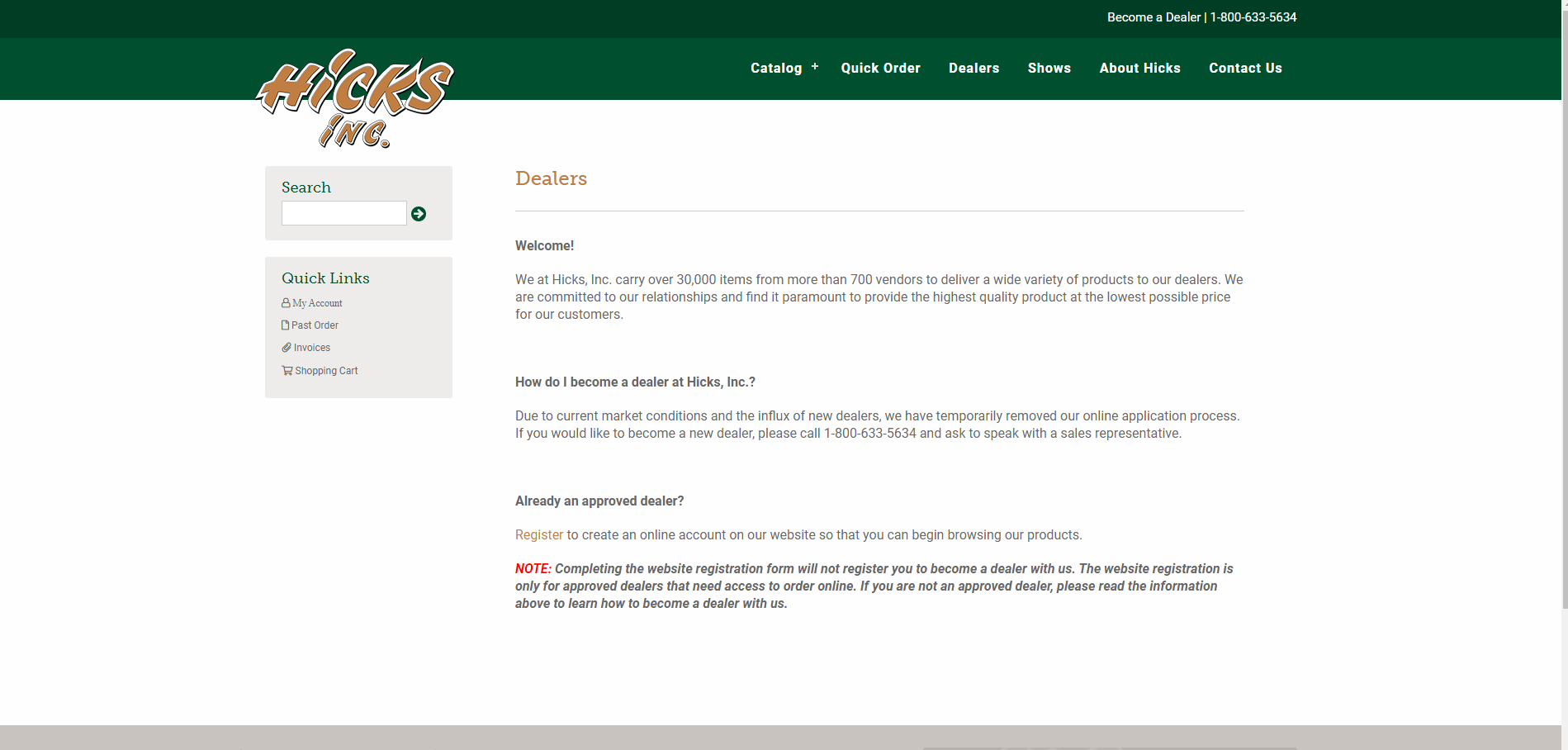This screenshot has height=750, width=1568.
Task: Expand the Catalog menu plus sign
Action: point(815,67)
